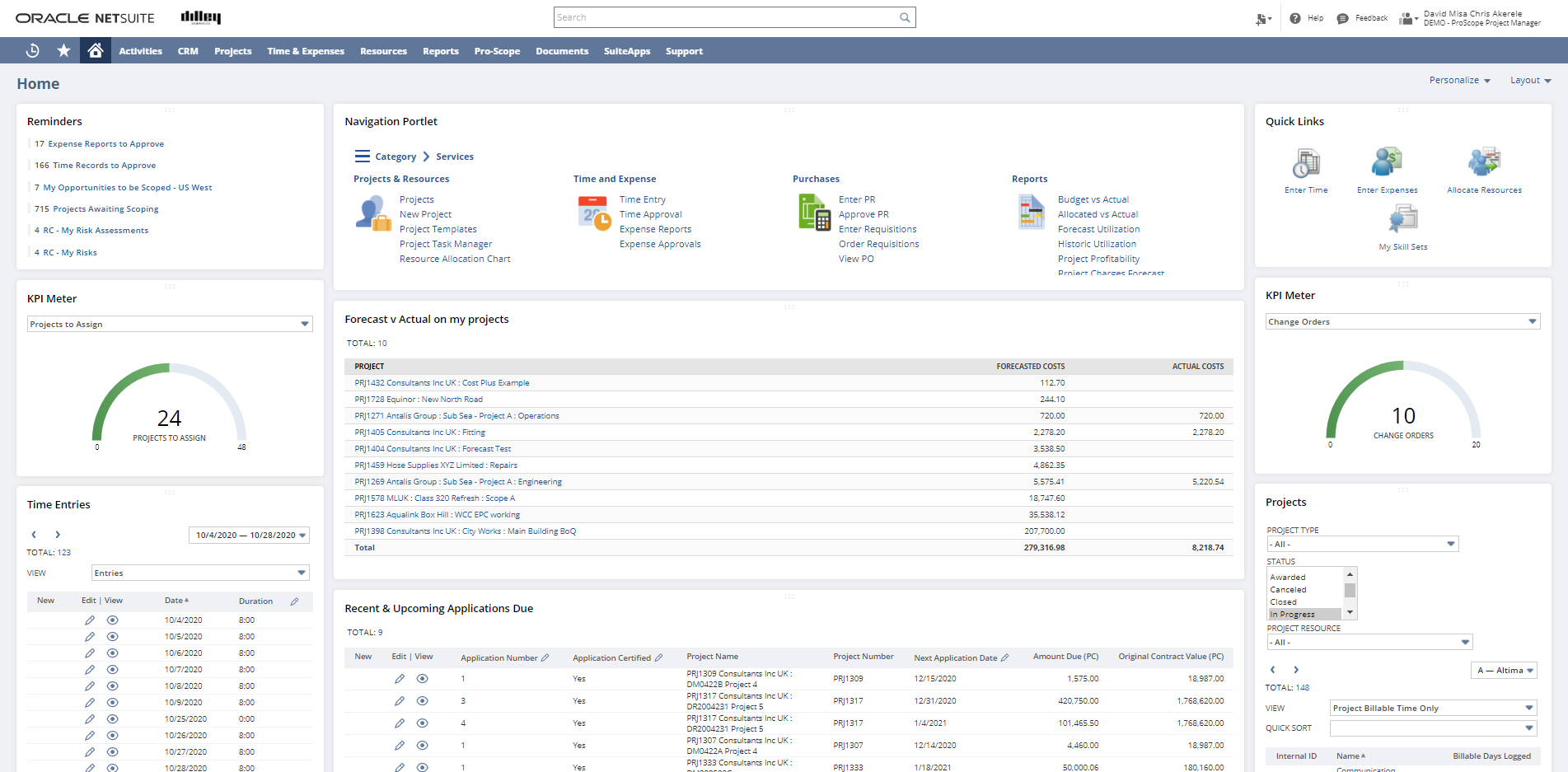Click the Home house icon
Image resolution: width=1568 pixels, height=772 pixels.
(x=95, y=49)
